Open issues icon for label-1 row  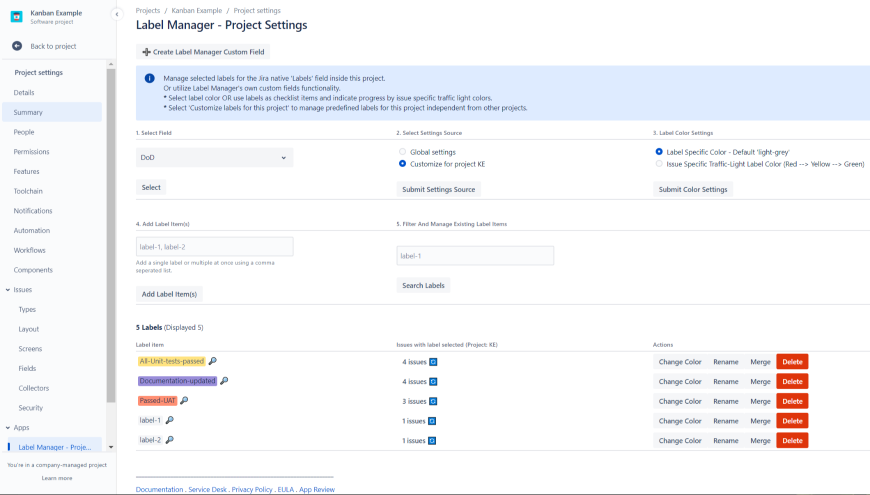[x=433, y=421]
